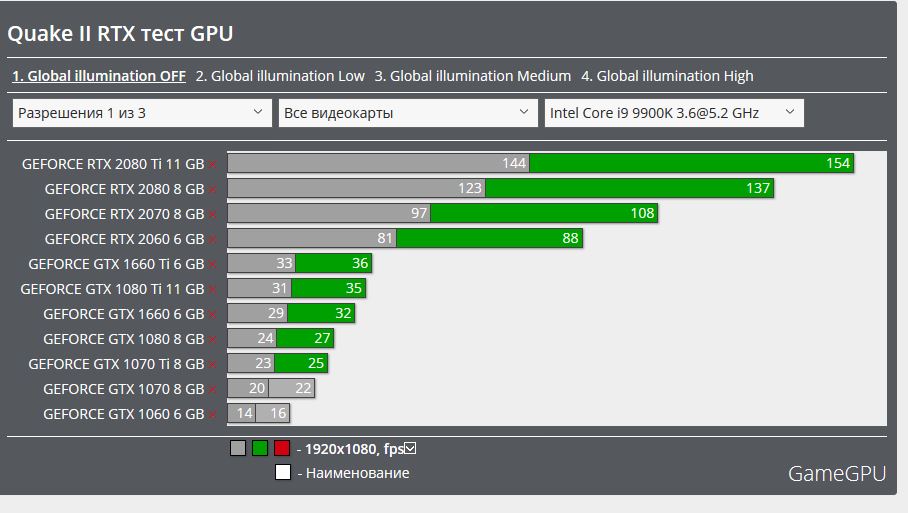Click the GEFORCE GTX 1080 Ti 11 GB label
Screen dimensions: 908x513
coord(112,289)
